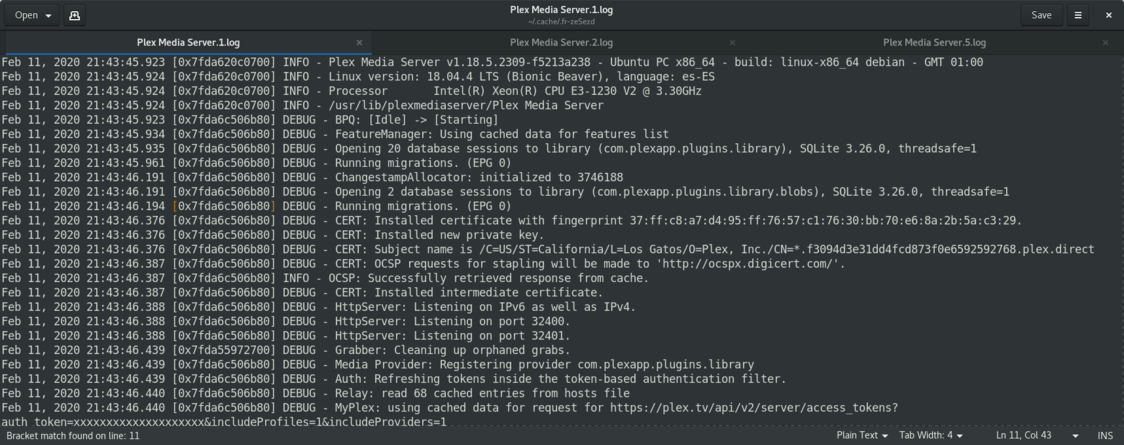Expand the Open recent files arrow
This screenshot has width=1124, height=445.
49,15
